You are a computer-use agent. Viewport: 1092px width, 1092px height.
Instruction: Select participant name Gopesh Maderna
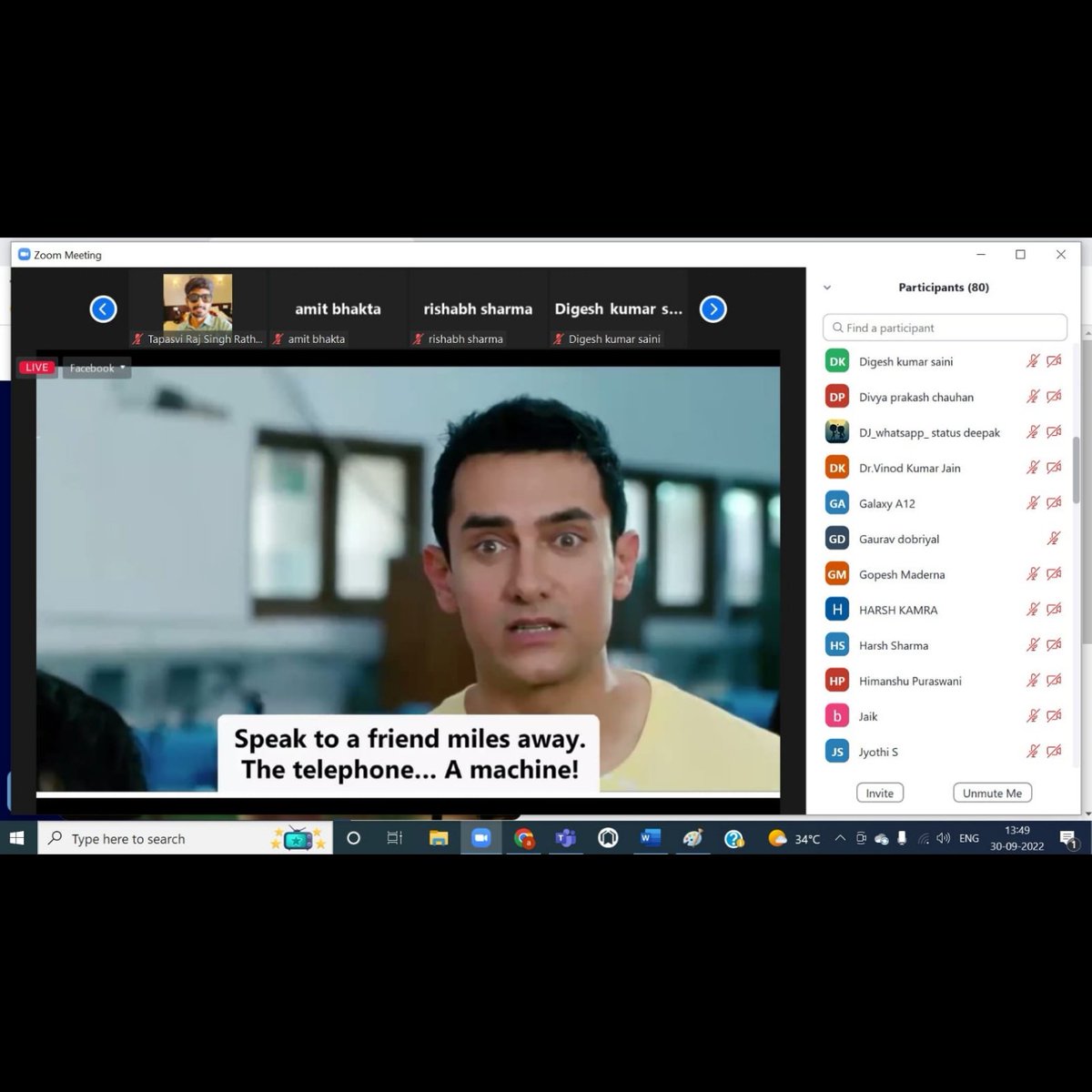pyautogui.click(x=902, y=574)
